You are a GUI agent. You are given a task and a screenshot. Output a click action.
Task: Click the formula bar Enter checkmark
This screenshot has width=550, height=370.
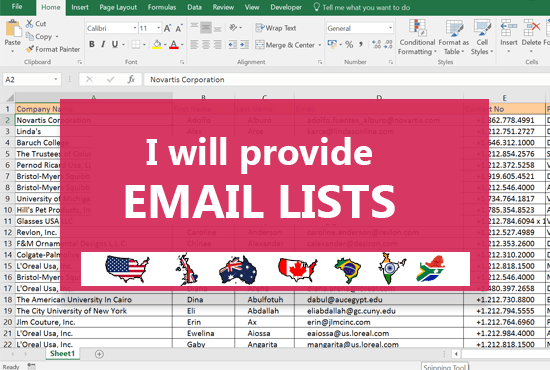(x=110, y=80)
